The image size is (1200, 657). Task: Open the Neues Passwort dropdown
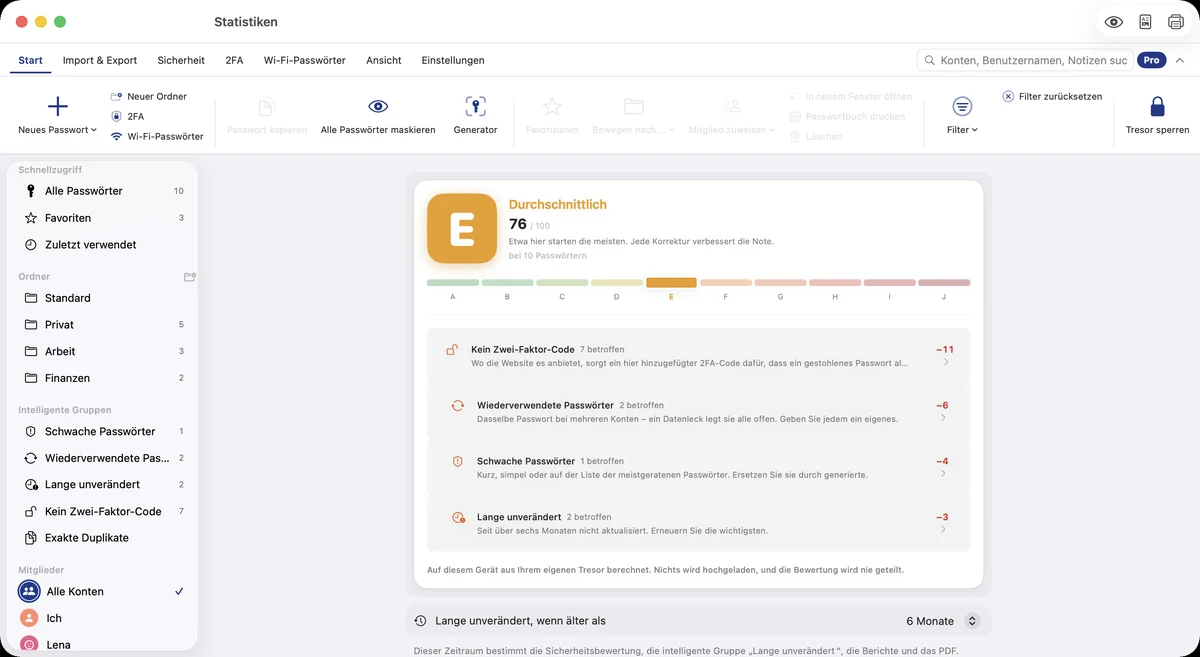(x=58, y=116)
